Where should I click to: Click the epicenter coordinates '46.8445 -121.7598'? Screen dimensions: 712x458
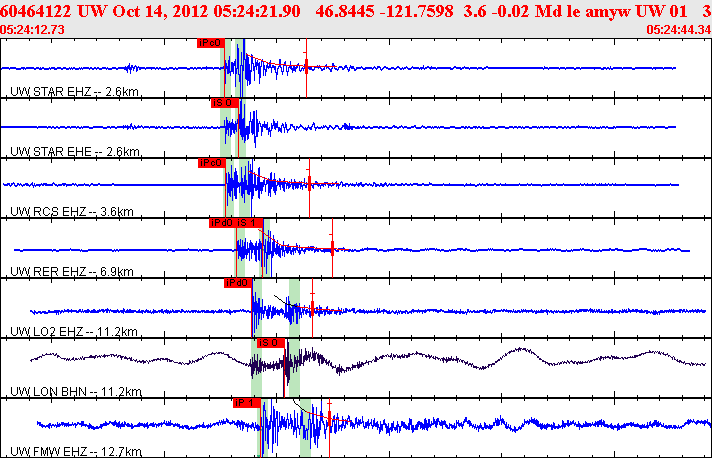coord(384,11)
